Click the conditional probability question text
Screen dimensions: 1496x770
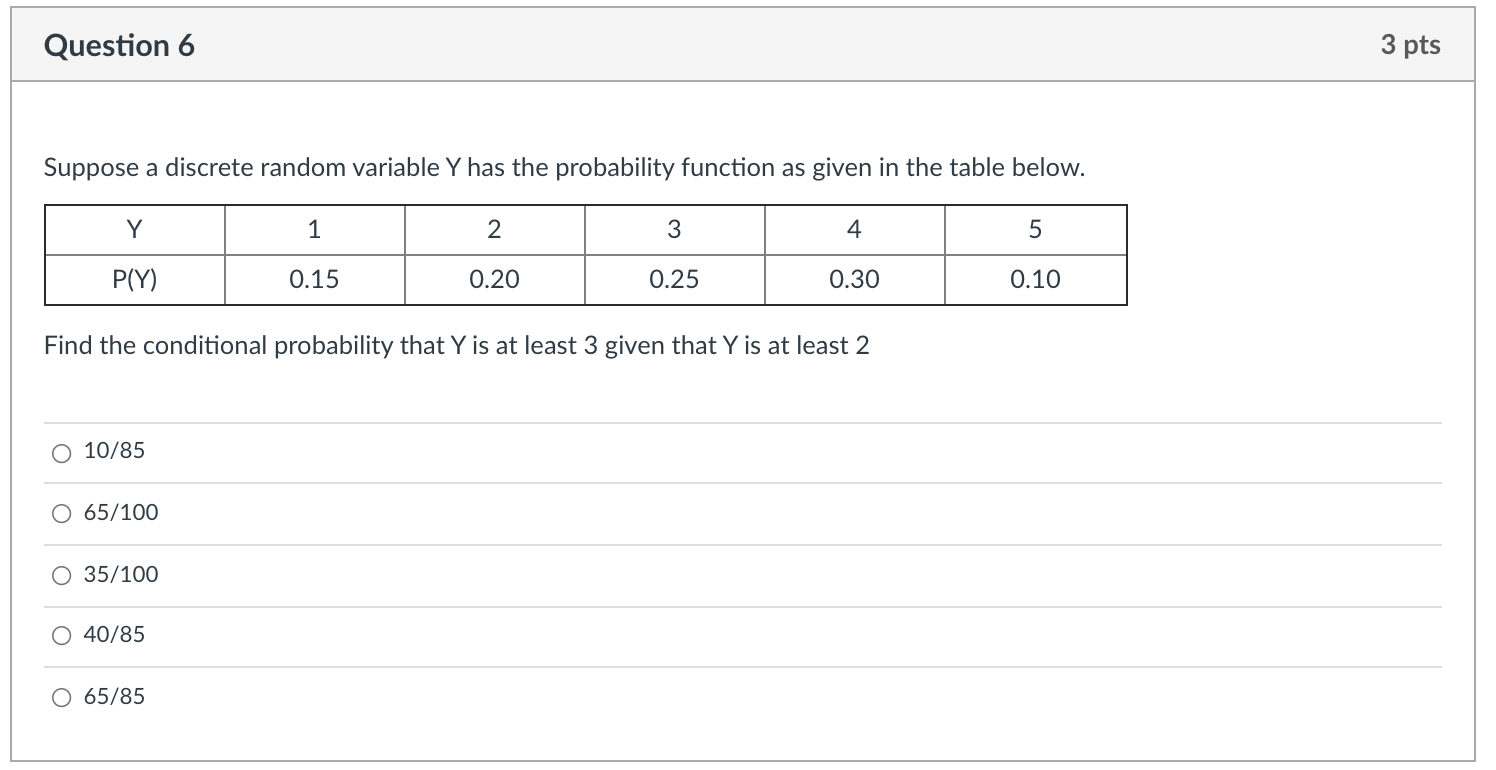coord(456,346)
